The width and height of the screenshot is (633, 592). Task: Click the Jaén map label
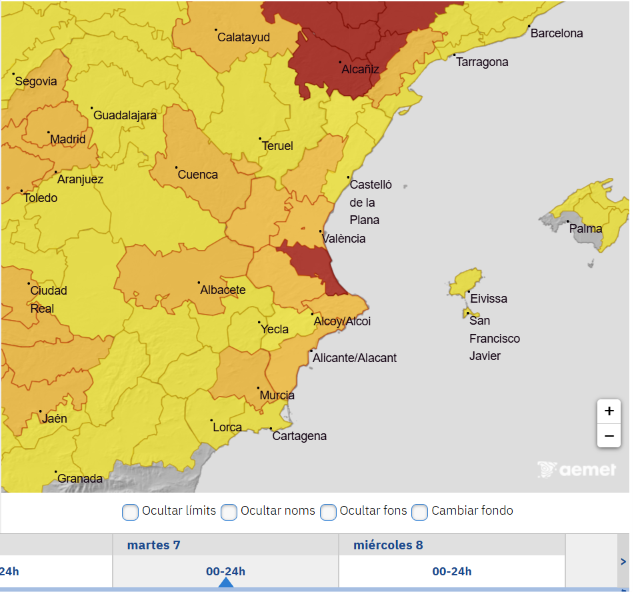54,418
